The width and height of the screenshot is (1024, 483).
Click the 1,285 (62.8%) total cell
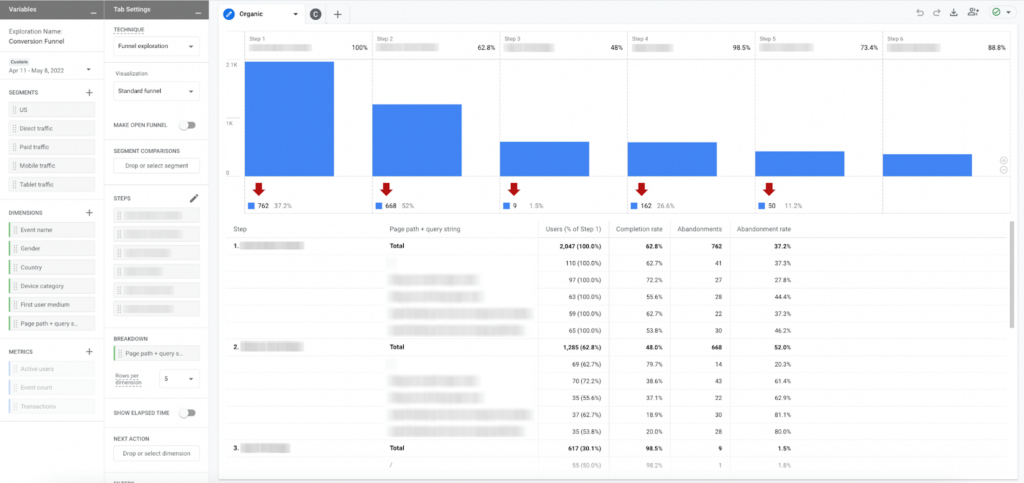point(581,347)
